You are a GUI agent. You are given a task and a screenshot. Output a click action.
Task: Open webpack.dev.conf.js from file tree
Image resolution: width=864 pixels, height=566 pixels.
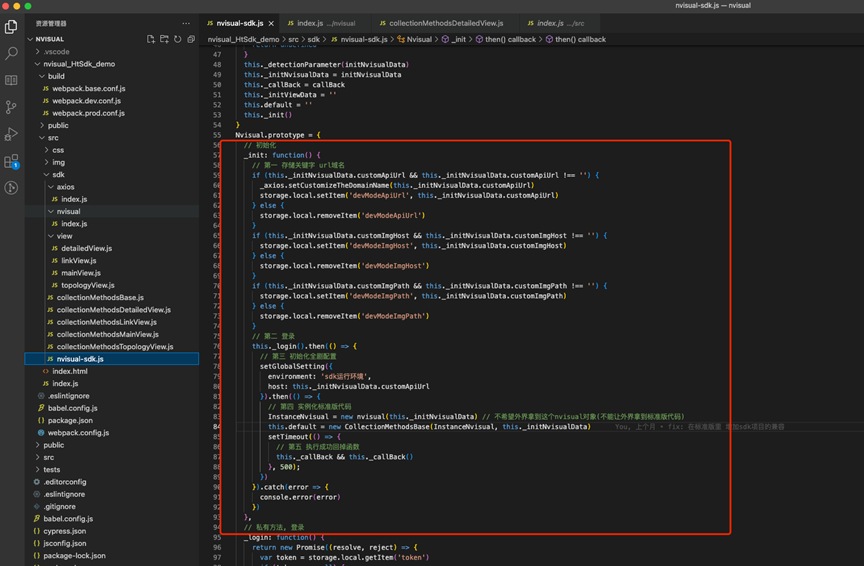coord(87,101)
